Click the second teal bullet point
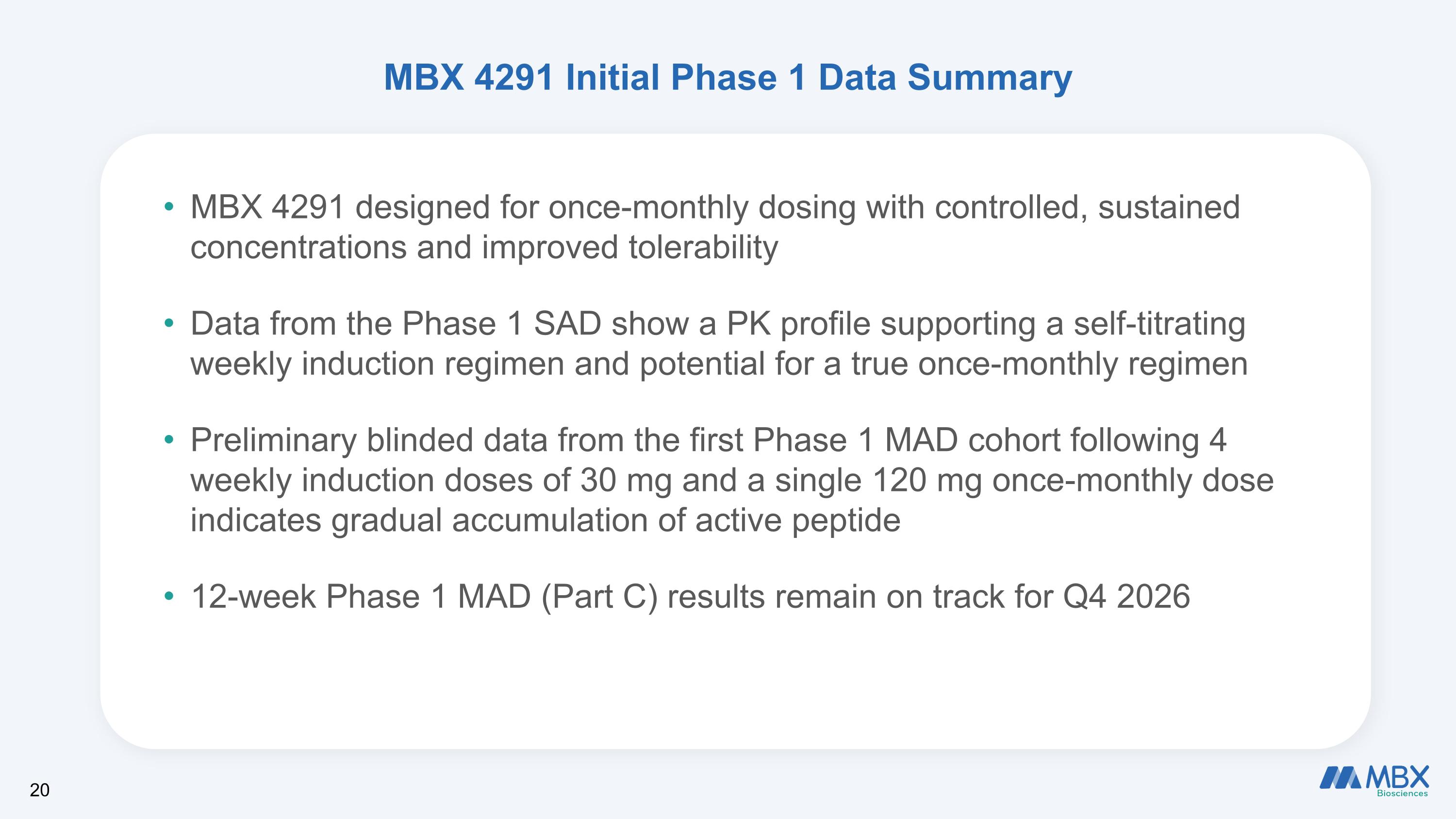Screen dimensions: 1456x819 168,323
